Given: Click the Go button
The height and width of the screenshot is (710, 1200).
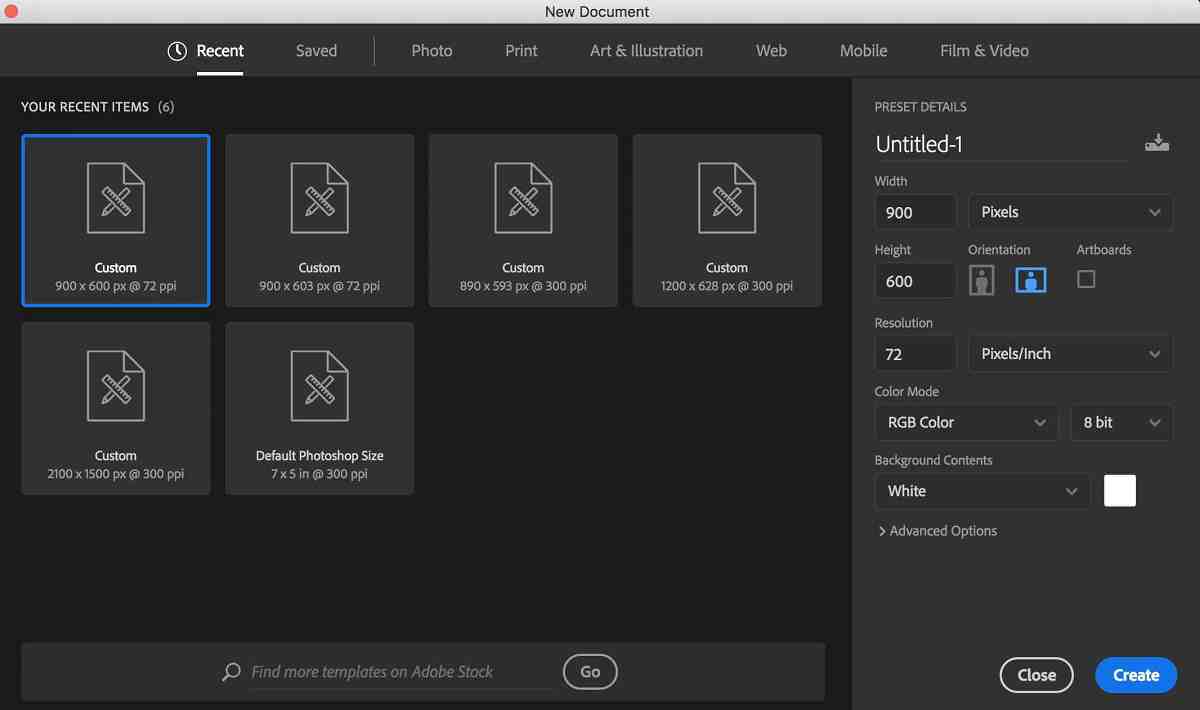Looking at the screenshot, I should pos(590,672).
